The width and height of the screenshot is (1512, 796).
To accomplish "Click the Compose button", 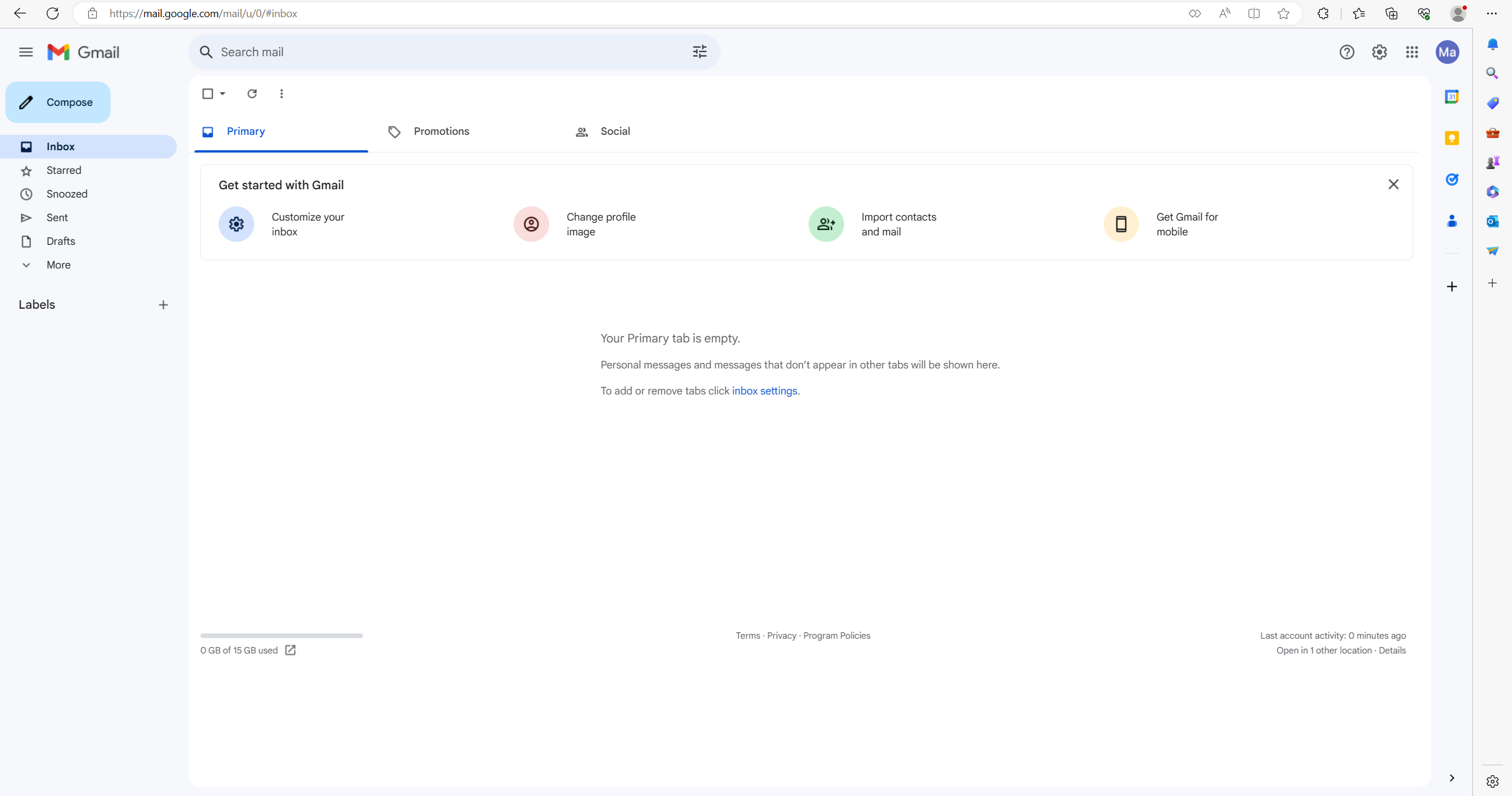I will pyautogui.click(x=57, y=102).
